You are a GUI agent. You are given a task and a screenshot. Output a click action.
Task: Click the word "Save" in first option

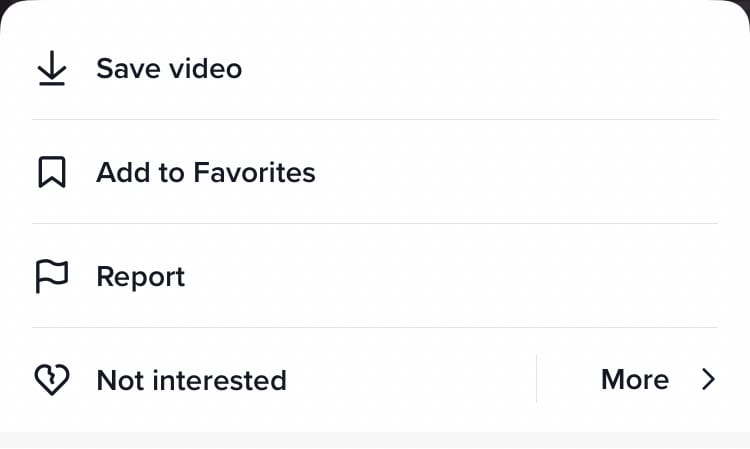[126, 69]
